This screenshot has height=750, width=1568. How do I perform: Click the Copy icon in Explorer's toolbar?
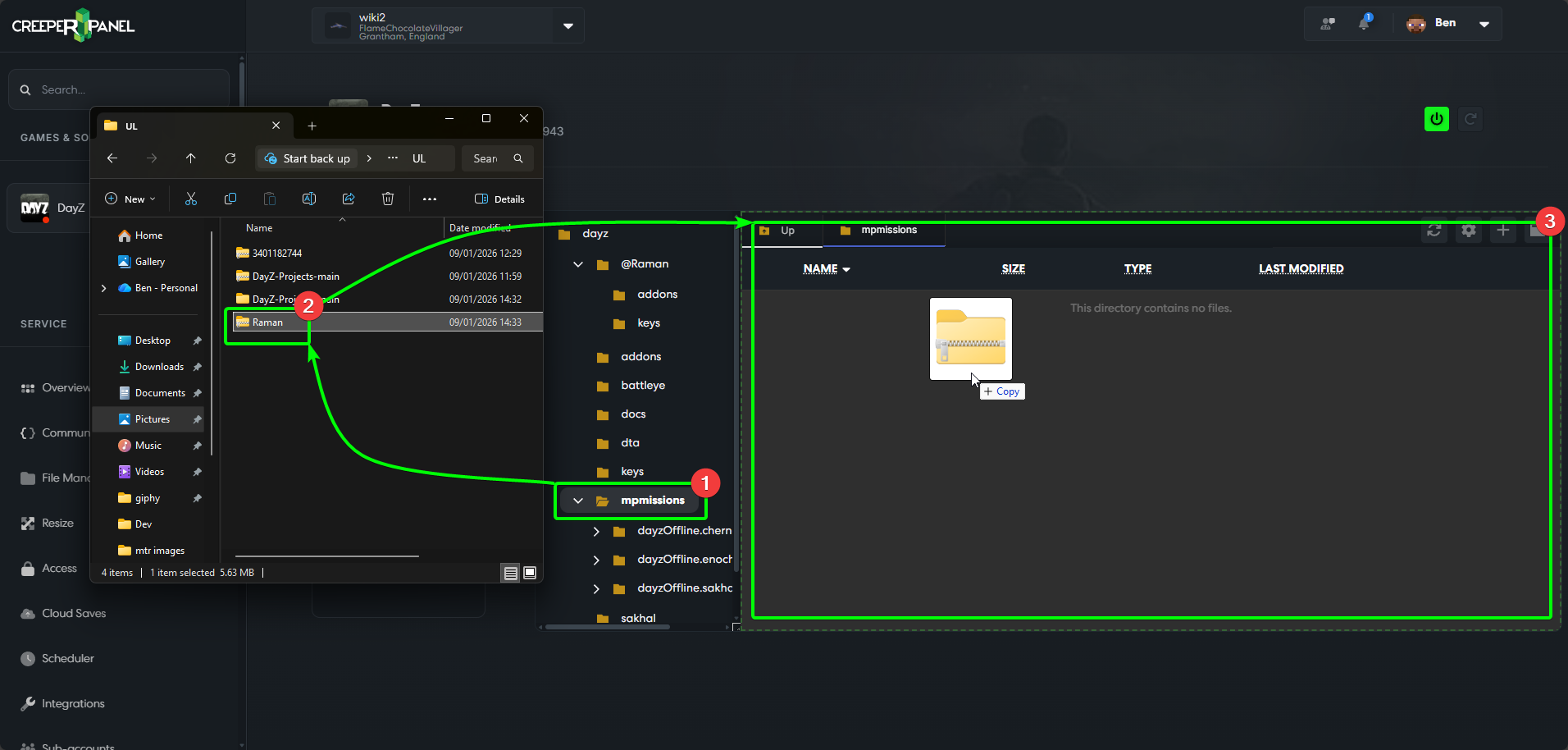[230, 199]
